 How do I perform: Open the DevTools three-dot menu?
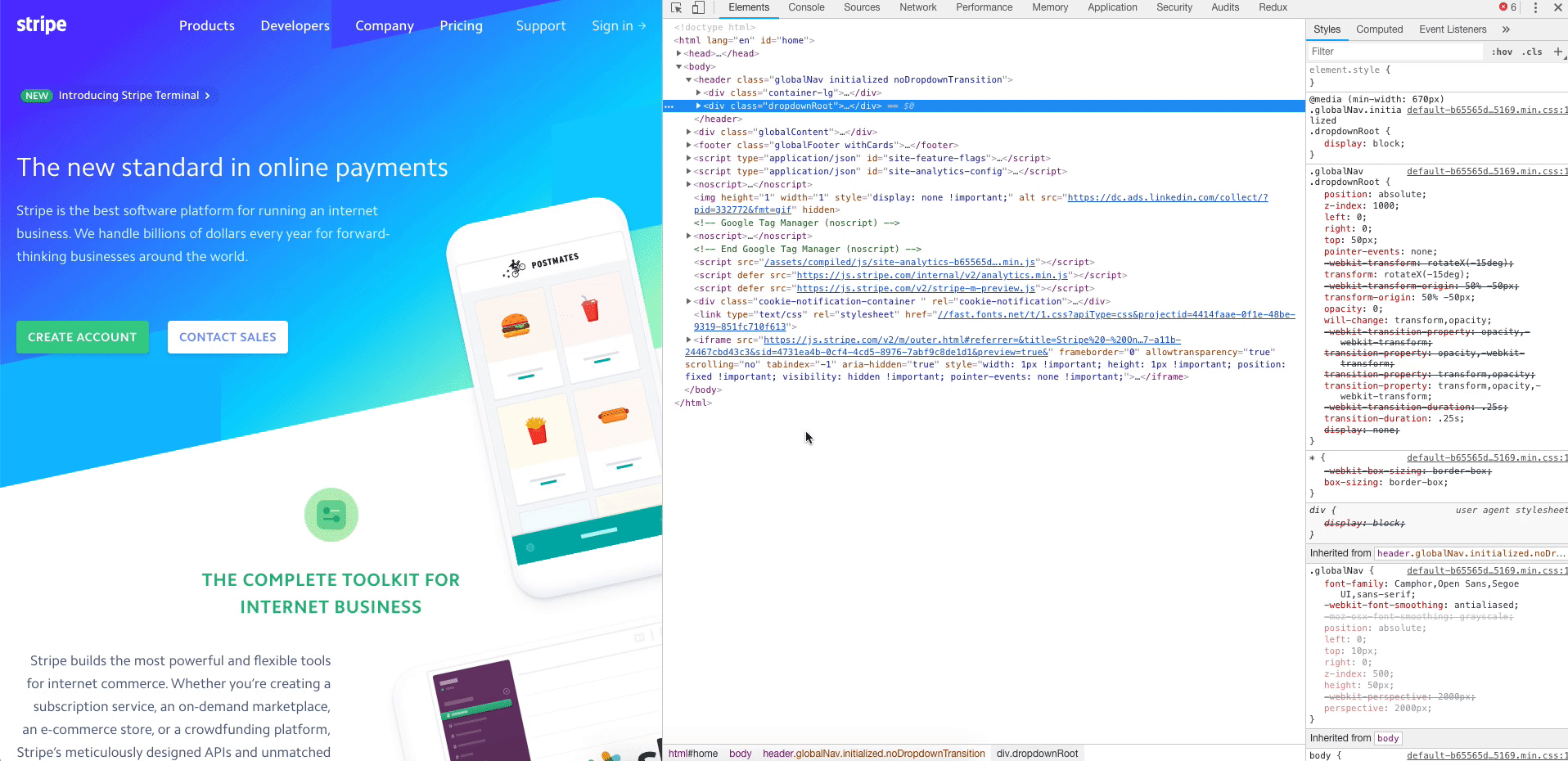(1535, 7)
